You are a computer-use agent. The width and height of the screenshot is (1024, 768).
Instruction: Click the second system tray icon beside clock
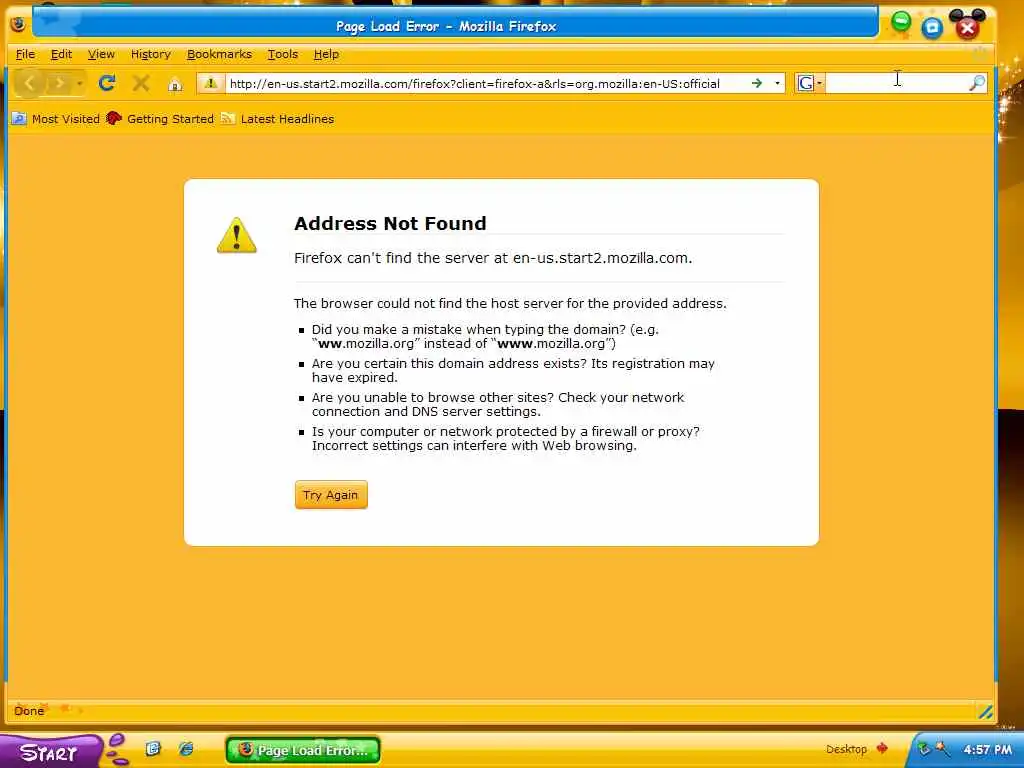[942, 749]
